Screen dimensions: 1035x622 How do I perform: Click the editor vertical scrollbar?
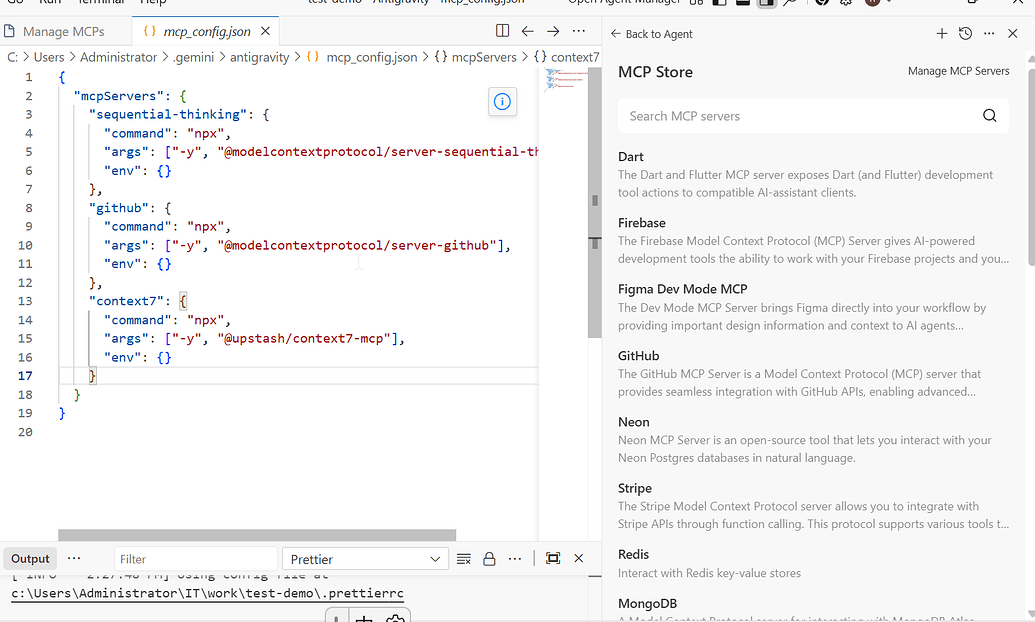tap(595, 202)
